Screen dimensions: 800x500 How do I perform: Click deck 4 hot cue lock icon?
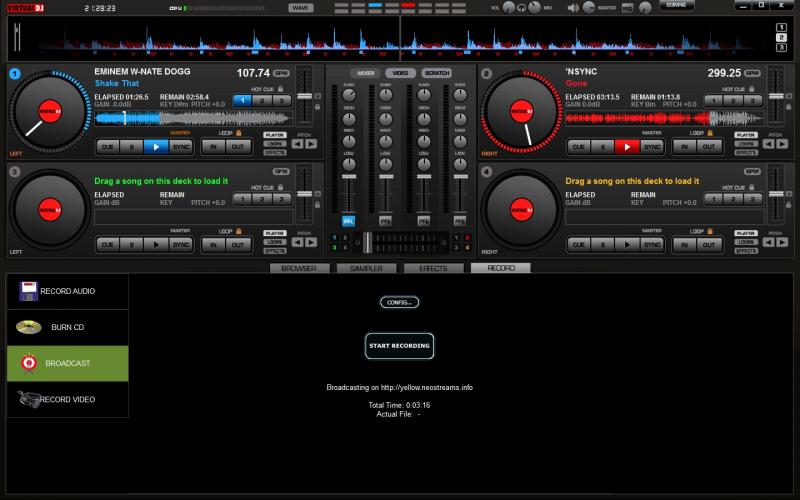[x=752, y=187]
